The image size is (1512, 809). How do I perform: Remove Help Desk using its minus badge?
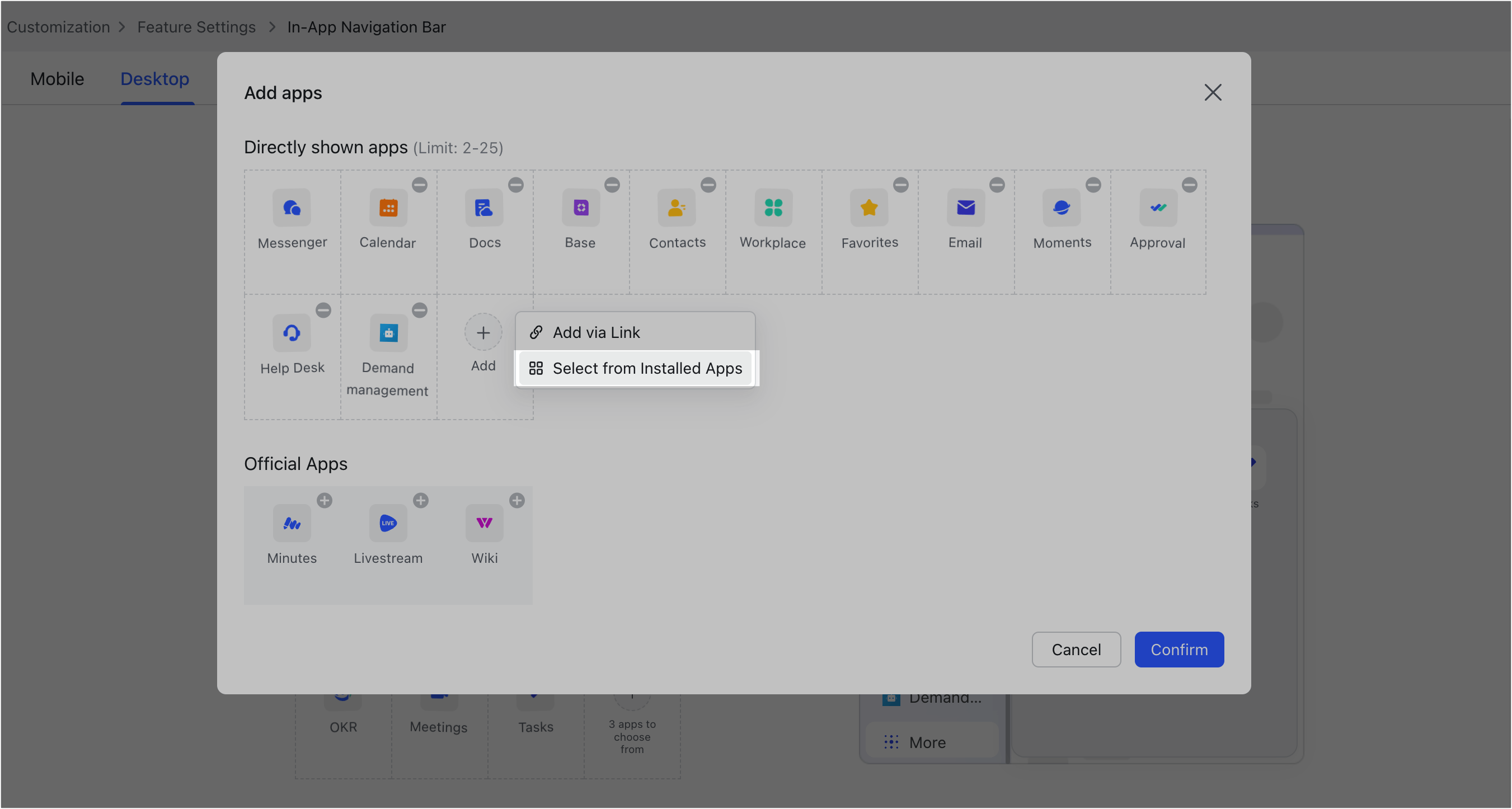(x=323, y=310)
